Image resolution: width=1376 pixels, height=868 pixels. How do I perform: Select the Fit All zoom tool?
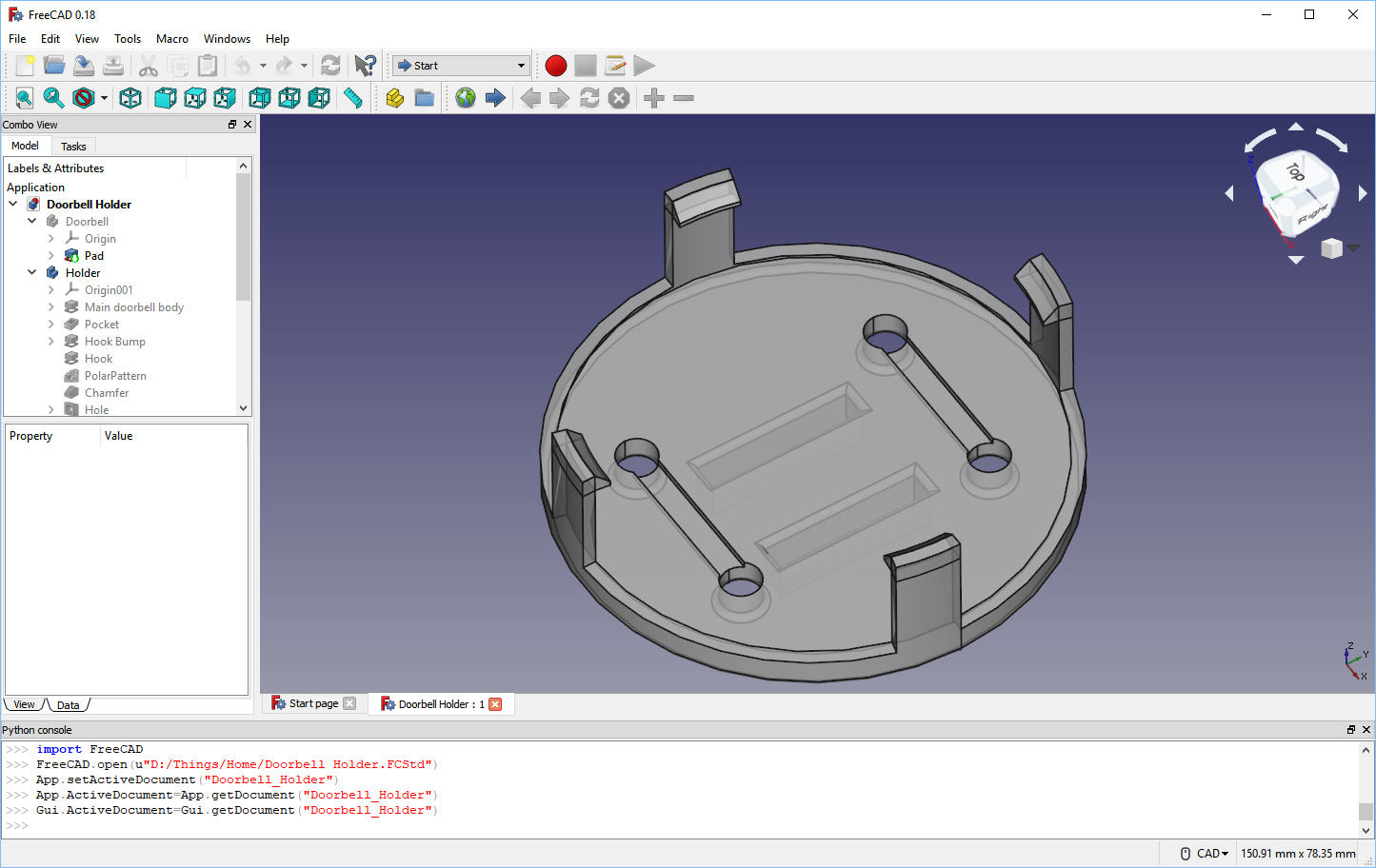pos(23,98)
